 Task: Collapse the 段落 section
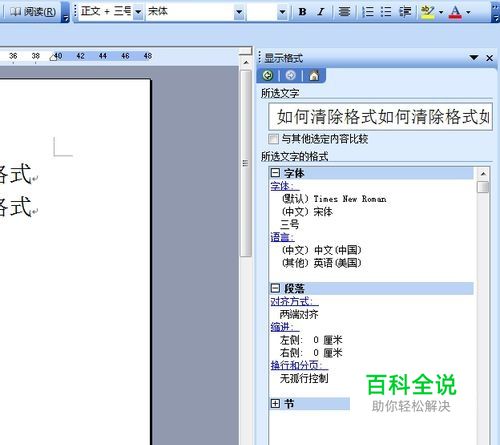275,288
